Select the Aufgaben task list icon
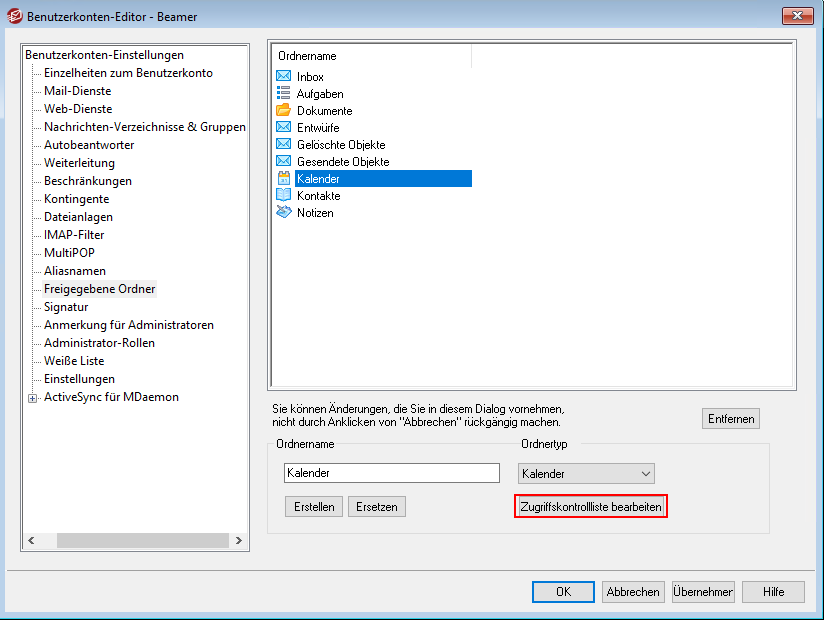The width and height of the screenshot is (824, 620). pos(283,94)
